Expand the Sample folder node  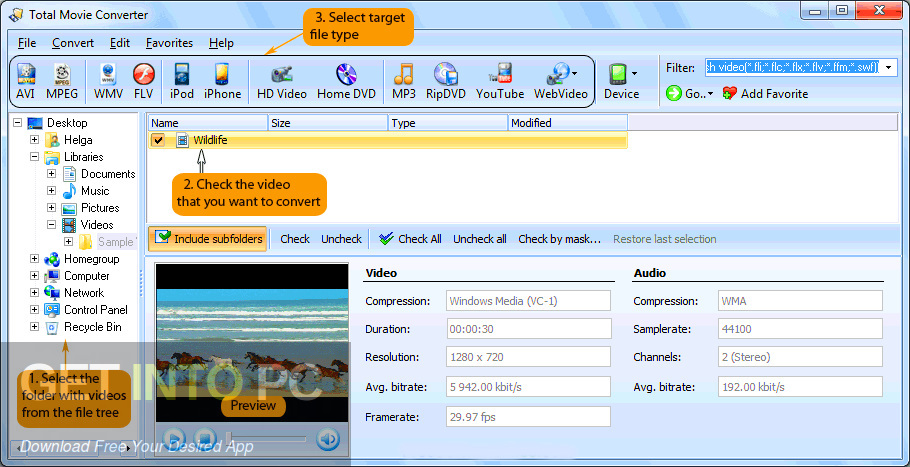[x=68, y=241]
